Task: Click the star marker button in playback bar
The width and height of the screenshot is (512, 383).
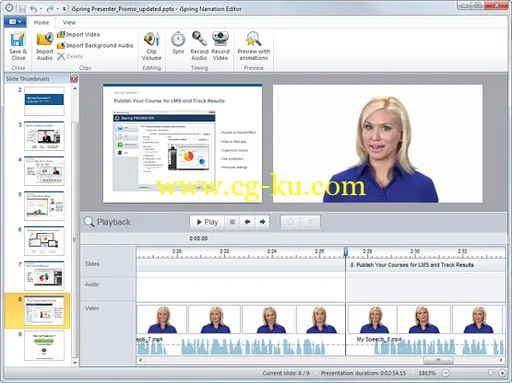Action: (291, 222)
